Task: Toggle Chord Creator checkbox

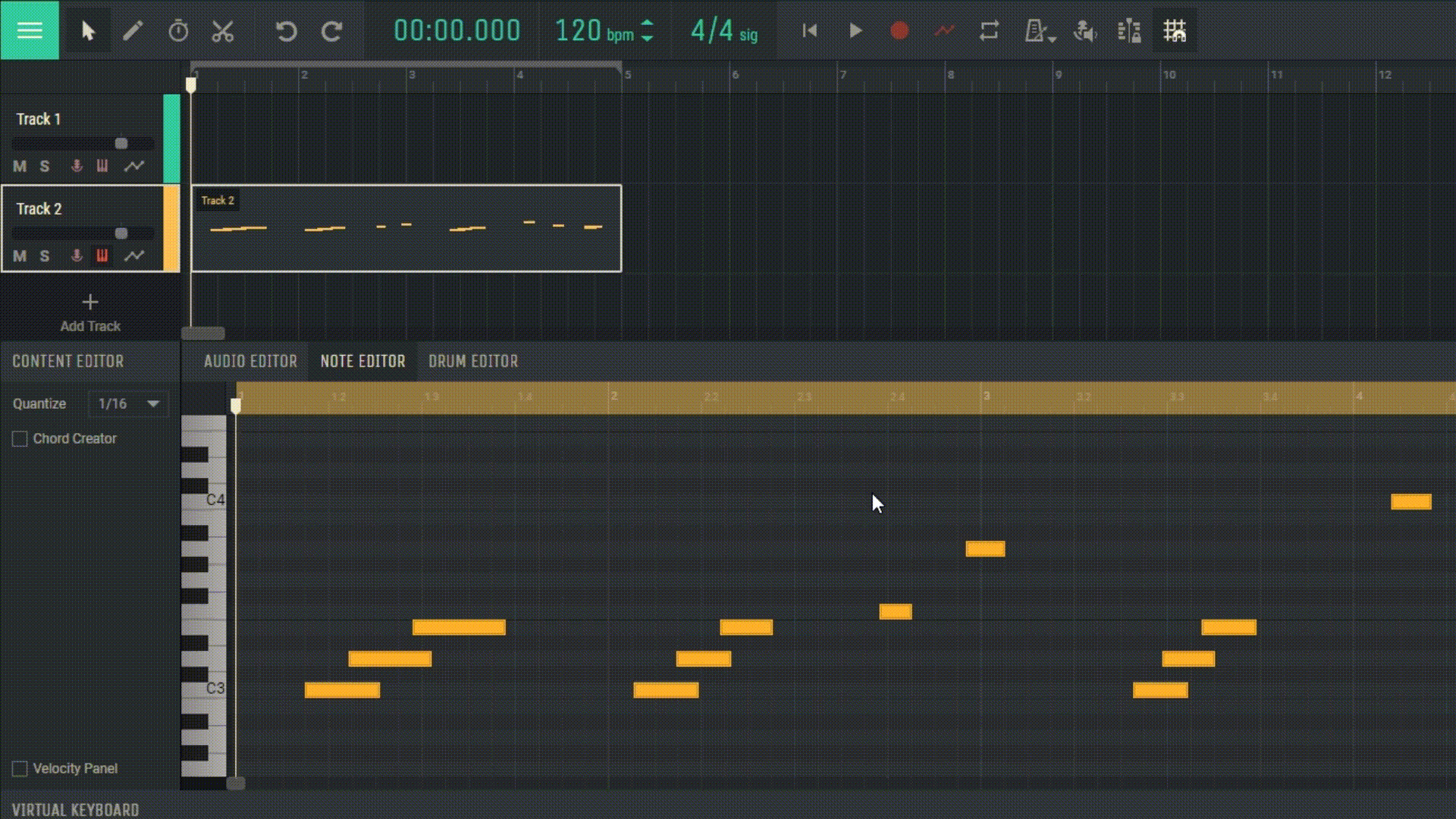Action: coord(19,438)
